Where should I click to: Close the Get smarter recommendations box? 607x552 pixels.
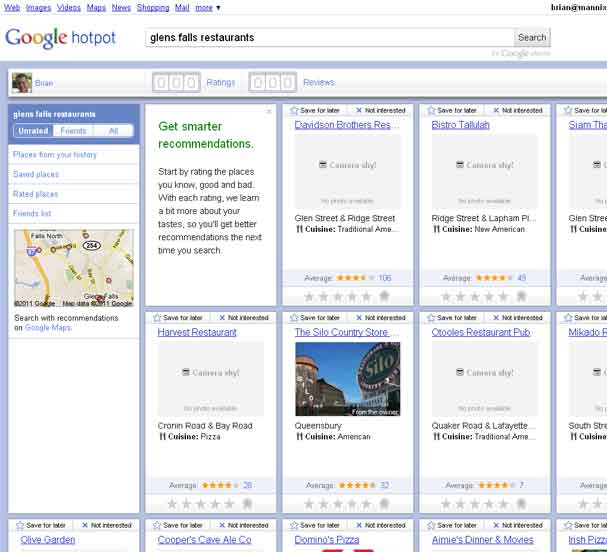pos(269,112)
